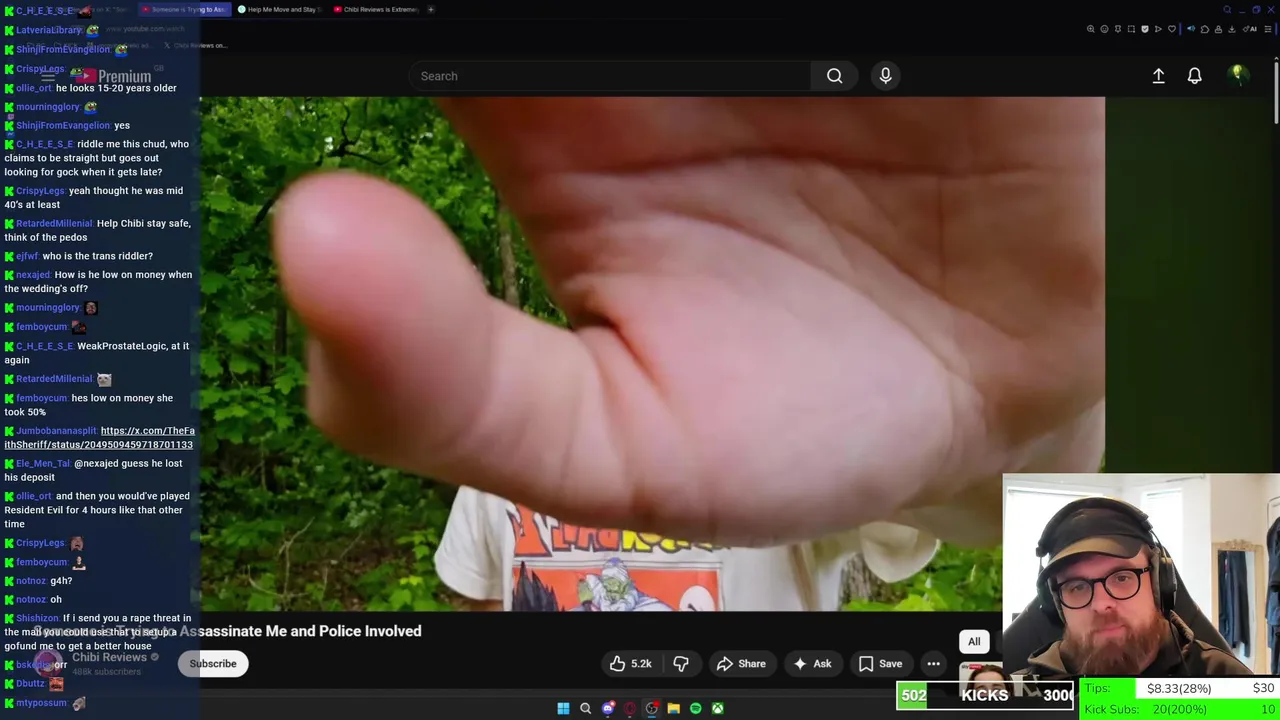Viewport: 1280px width, 720px height.
Task: Toggle tab audio speaker icon
Action: 1191,29
